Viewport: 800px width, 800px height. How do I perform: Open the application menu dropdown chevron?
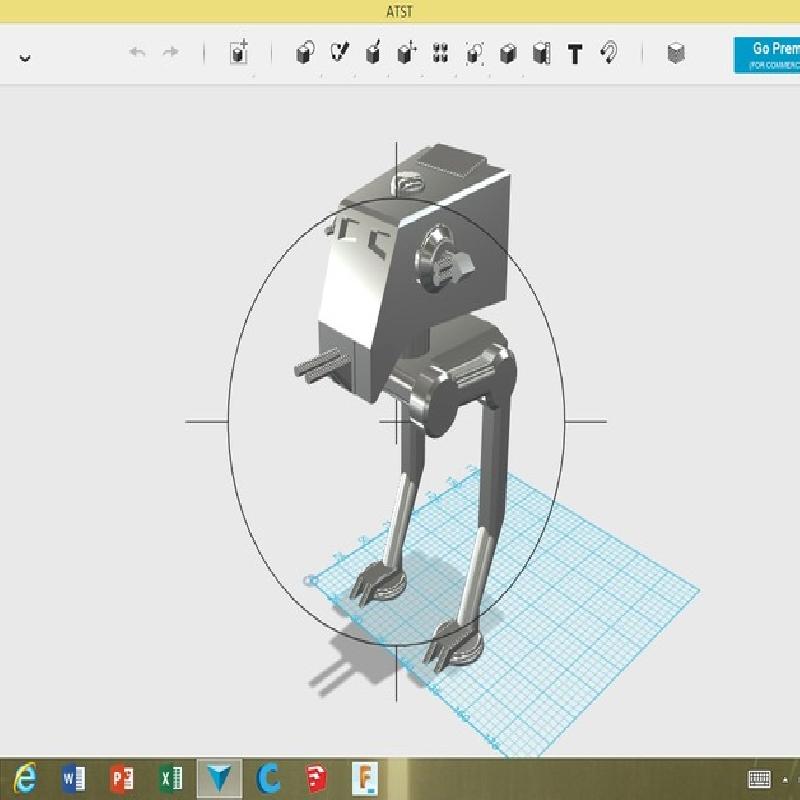click(24, 57)
